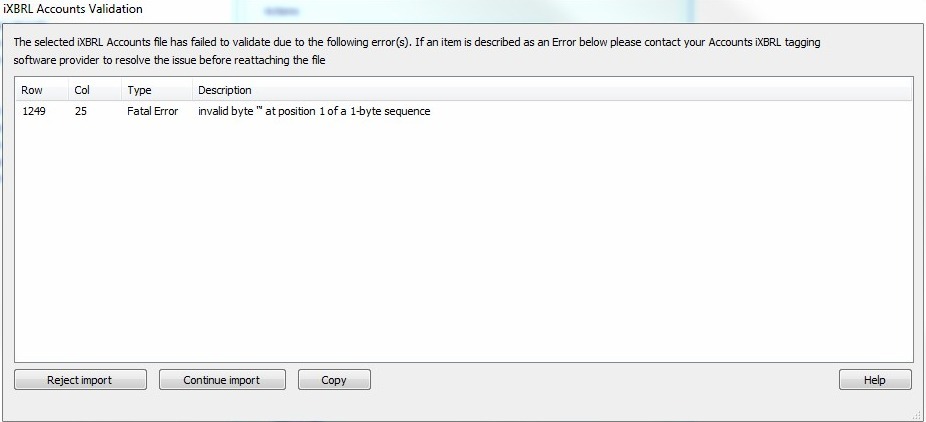Click the iXBRL Accounts Validation title
Viewport: 926px width, 422px height.
pos(73,9)
